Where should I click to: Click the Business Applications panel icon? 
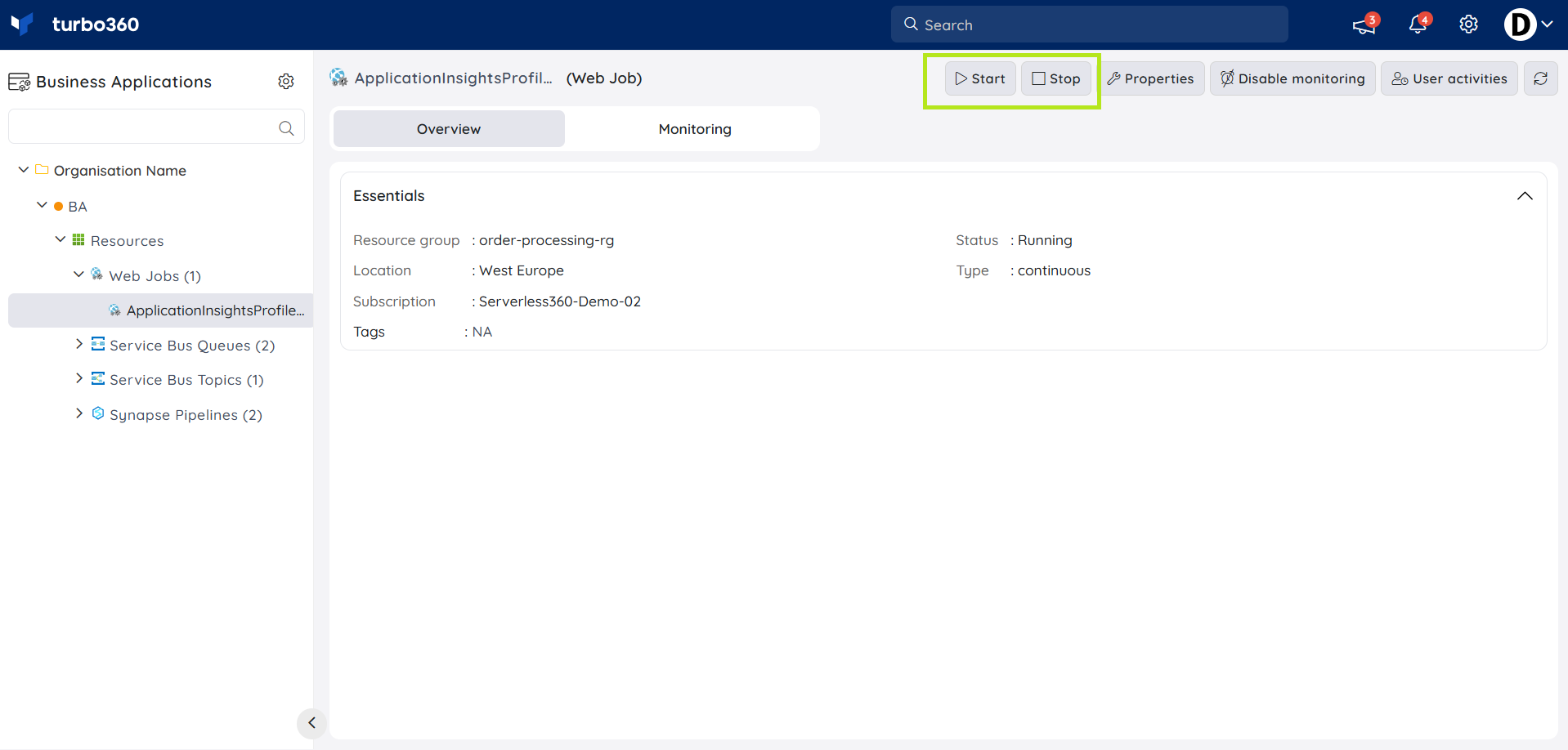(19, 82)
